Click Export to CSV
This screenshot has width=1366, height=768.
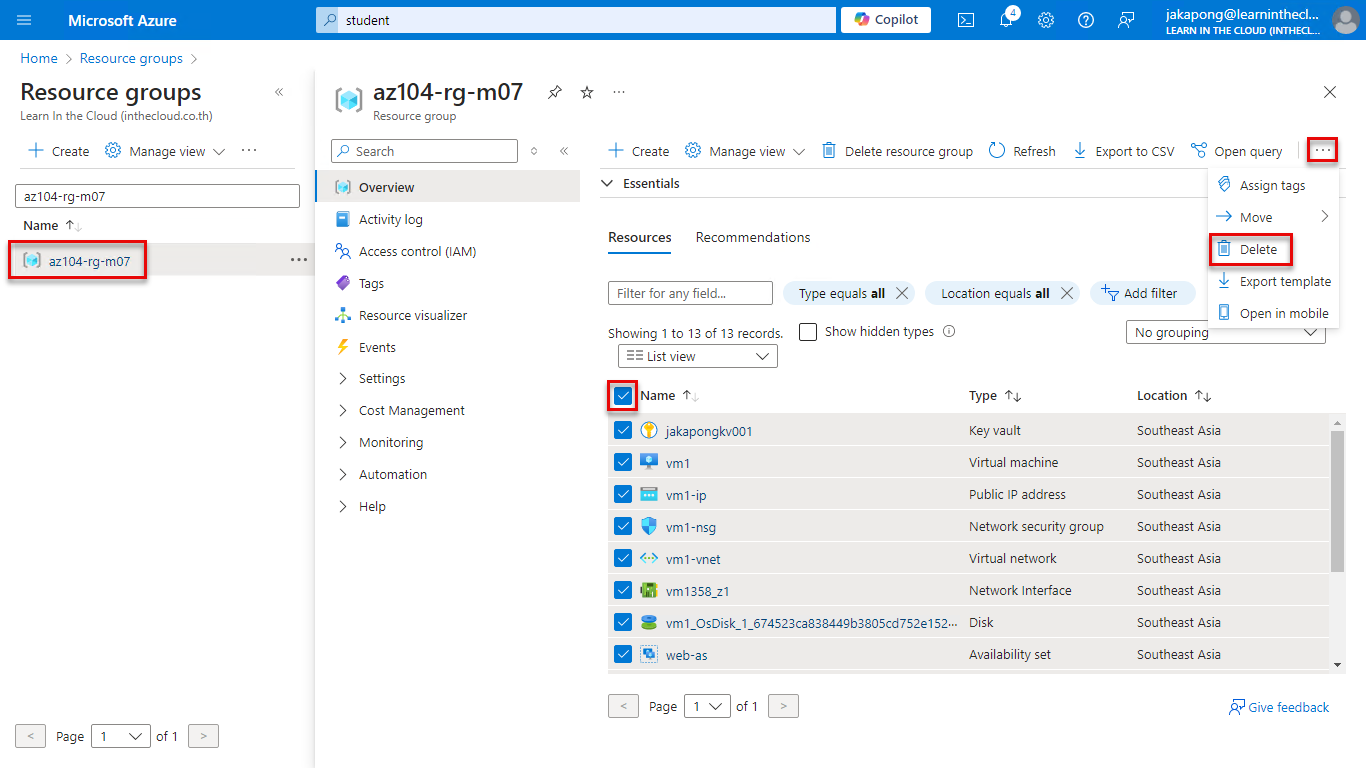pyautogui.click(x=1123, y=151)
